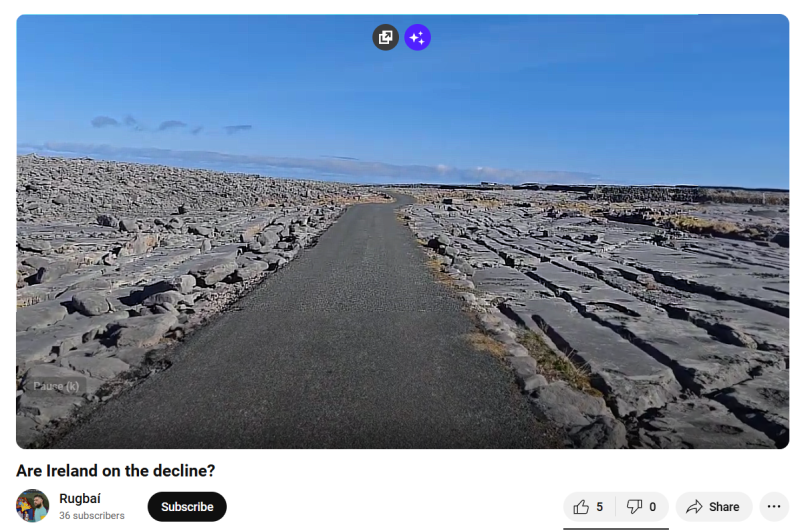Click the blue sky area of the video

click(x=403, y=92)
